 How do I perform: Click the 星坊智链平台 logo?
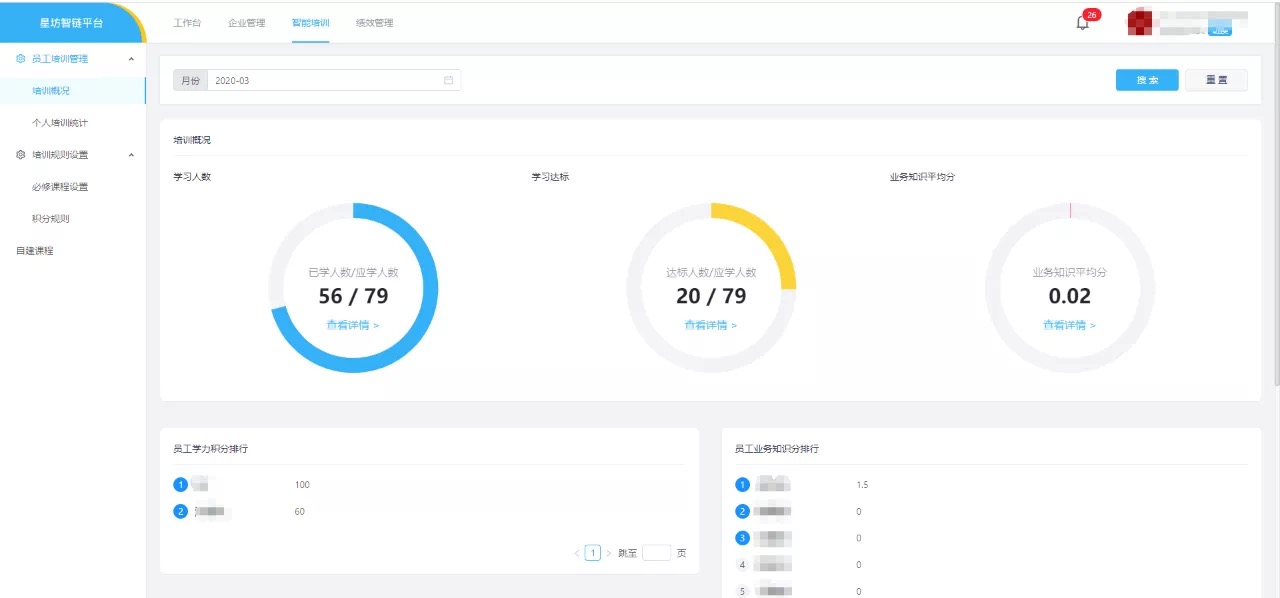pos(71,23)
